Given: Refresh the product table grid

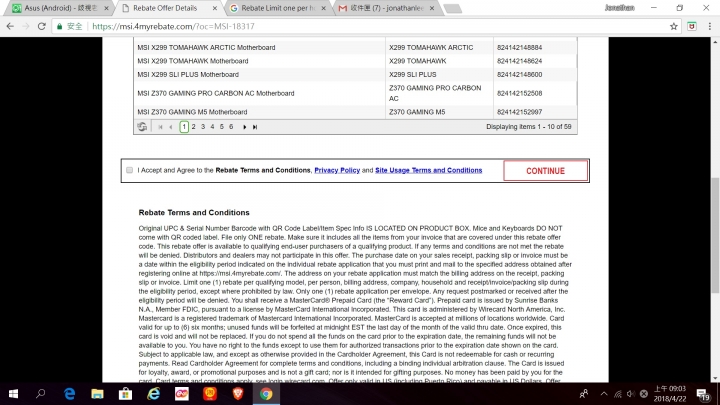Looking at the screenshot, I should 142,127.
